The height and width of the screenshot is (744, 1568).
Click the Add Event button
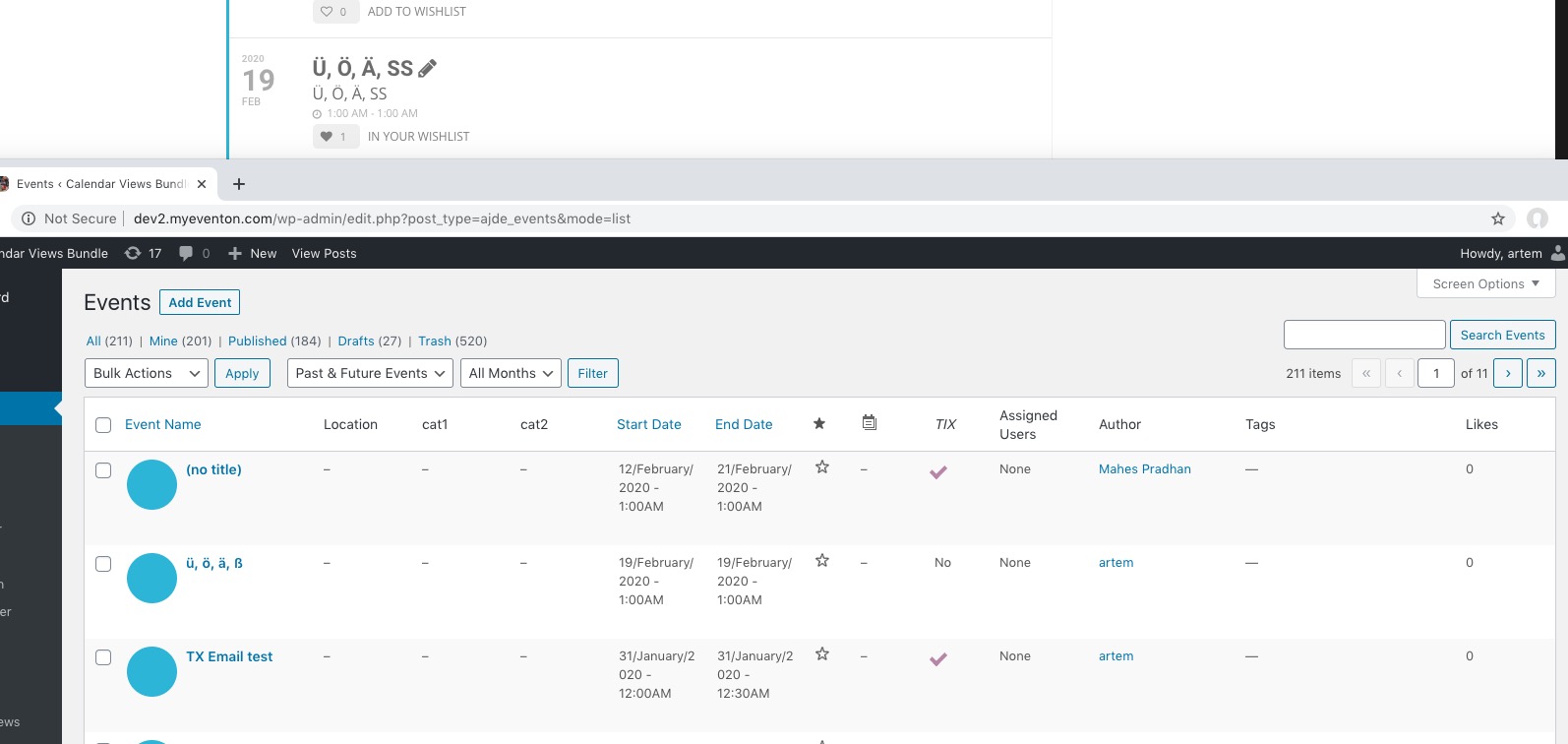200,302
